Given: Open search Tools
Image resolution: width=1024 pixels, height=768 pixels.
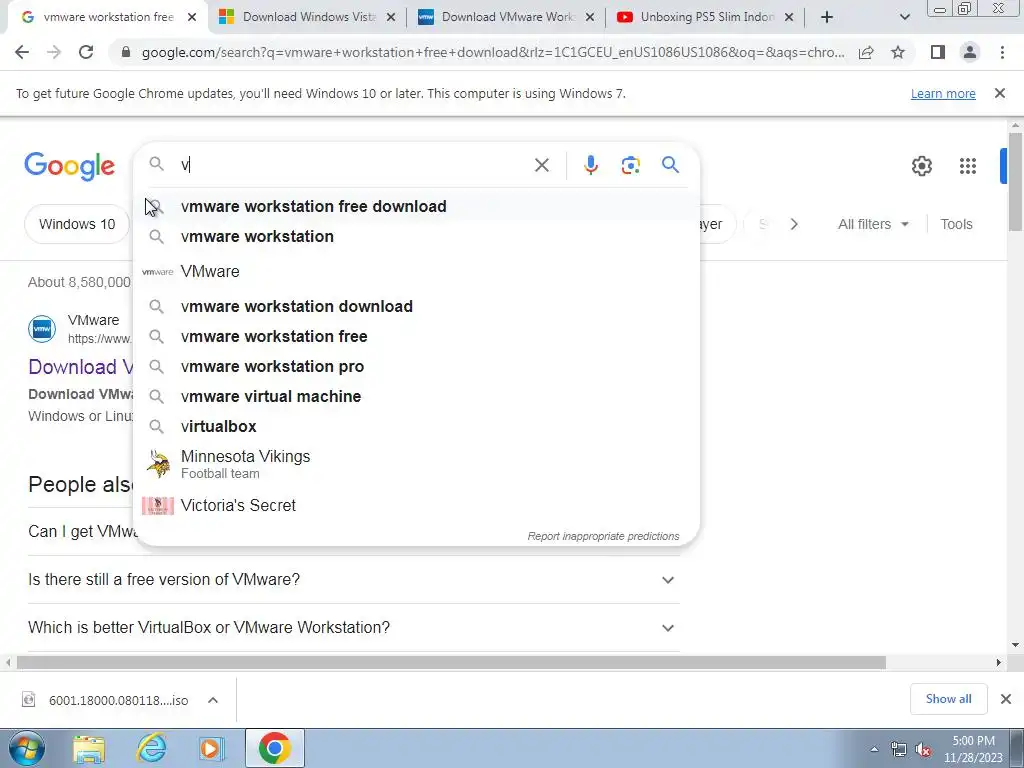Looking at the screenshot, I should (956, 224).
